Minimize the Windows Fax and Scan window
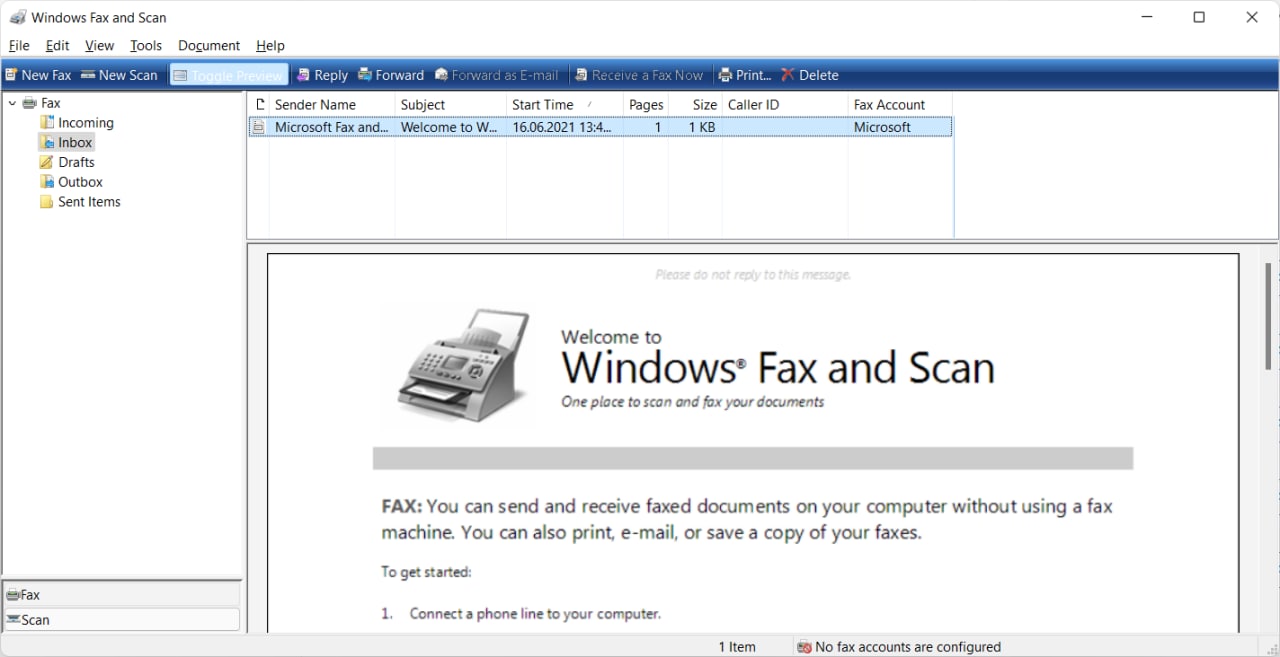The height and width of the screenshot is (657, 1280). pyautogui.click(x=1147, y=17)
